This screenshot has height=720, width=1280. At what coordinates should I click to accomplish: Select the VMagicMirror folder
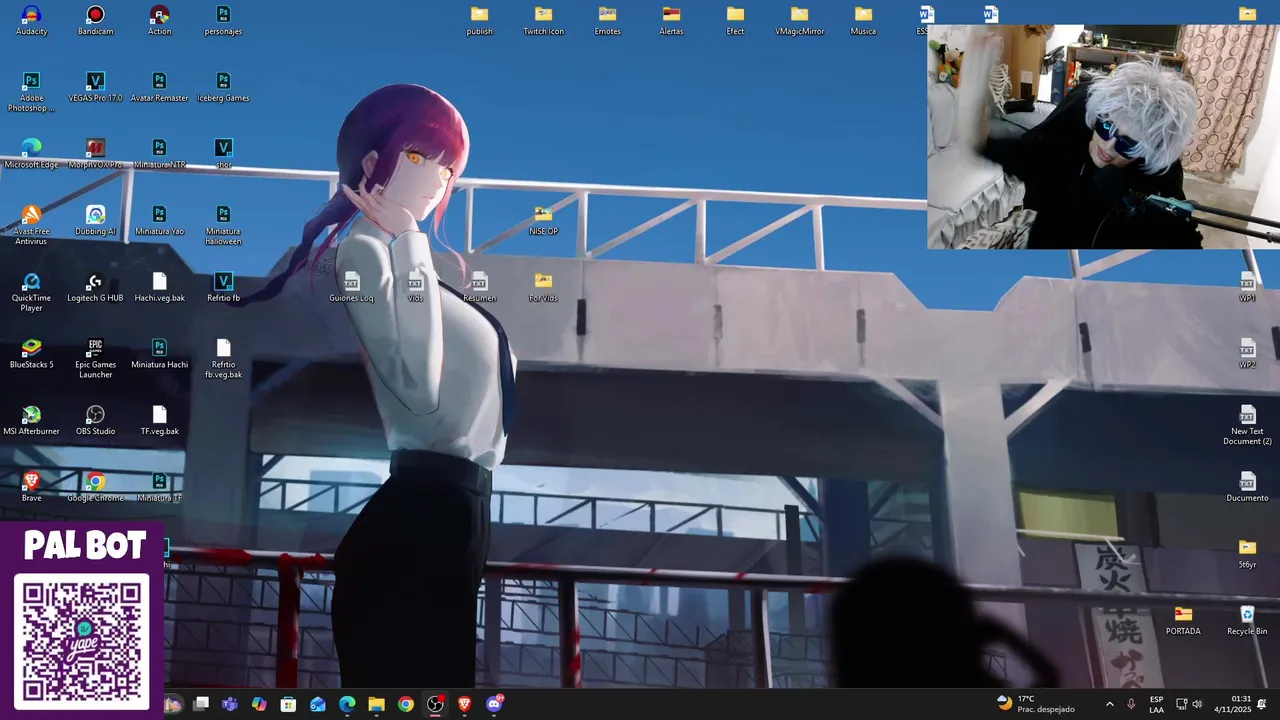799,21
